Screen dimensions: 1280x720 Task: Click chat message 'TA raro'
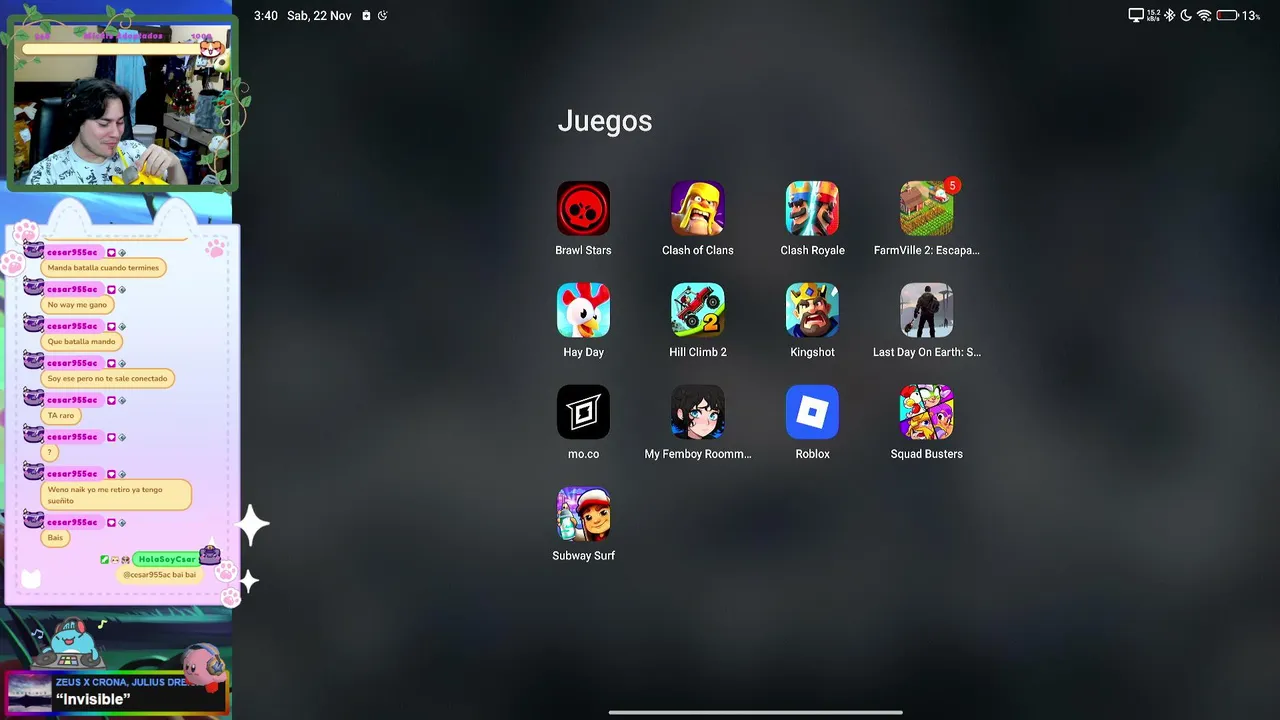tap(61, 416)
